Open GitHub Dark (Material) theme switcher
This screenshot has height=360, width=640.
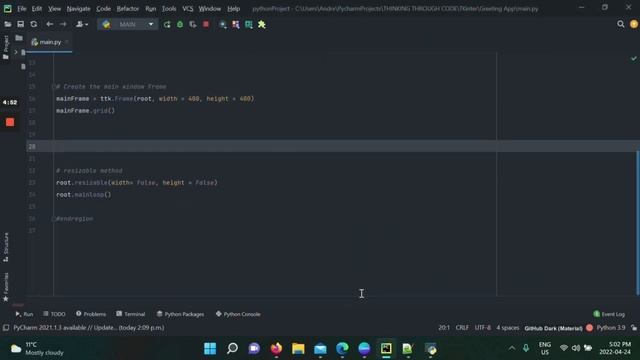[x=553, y=328]
